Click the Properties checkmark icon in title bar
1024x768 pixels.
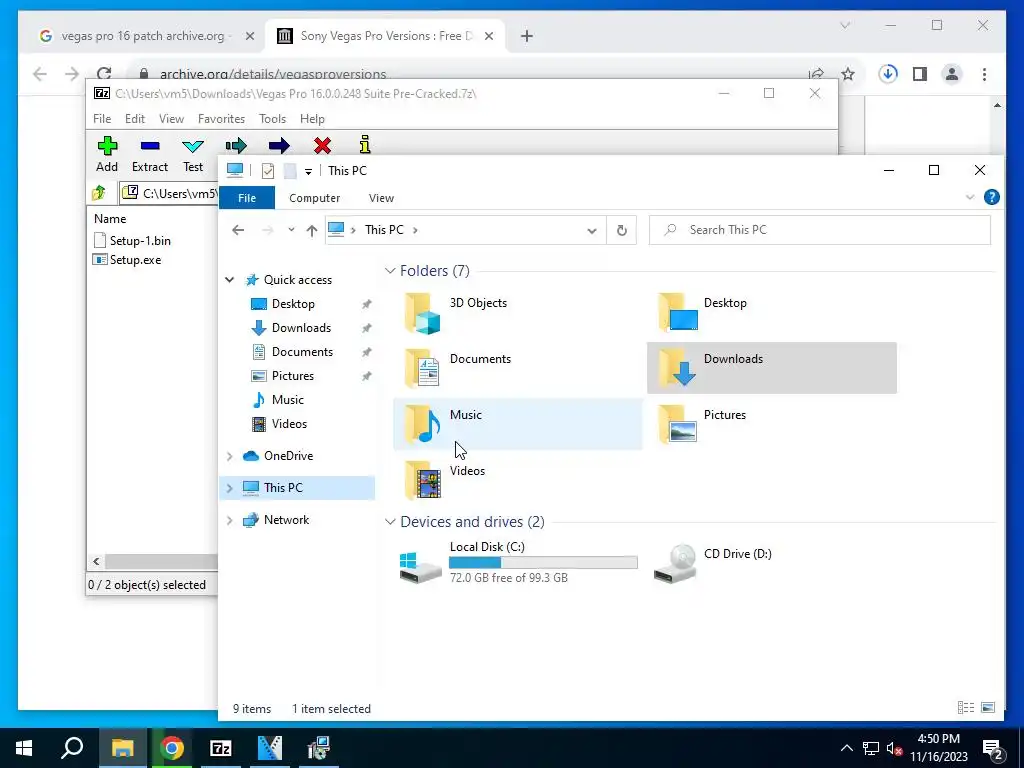point(268,170)
